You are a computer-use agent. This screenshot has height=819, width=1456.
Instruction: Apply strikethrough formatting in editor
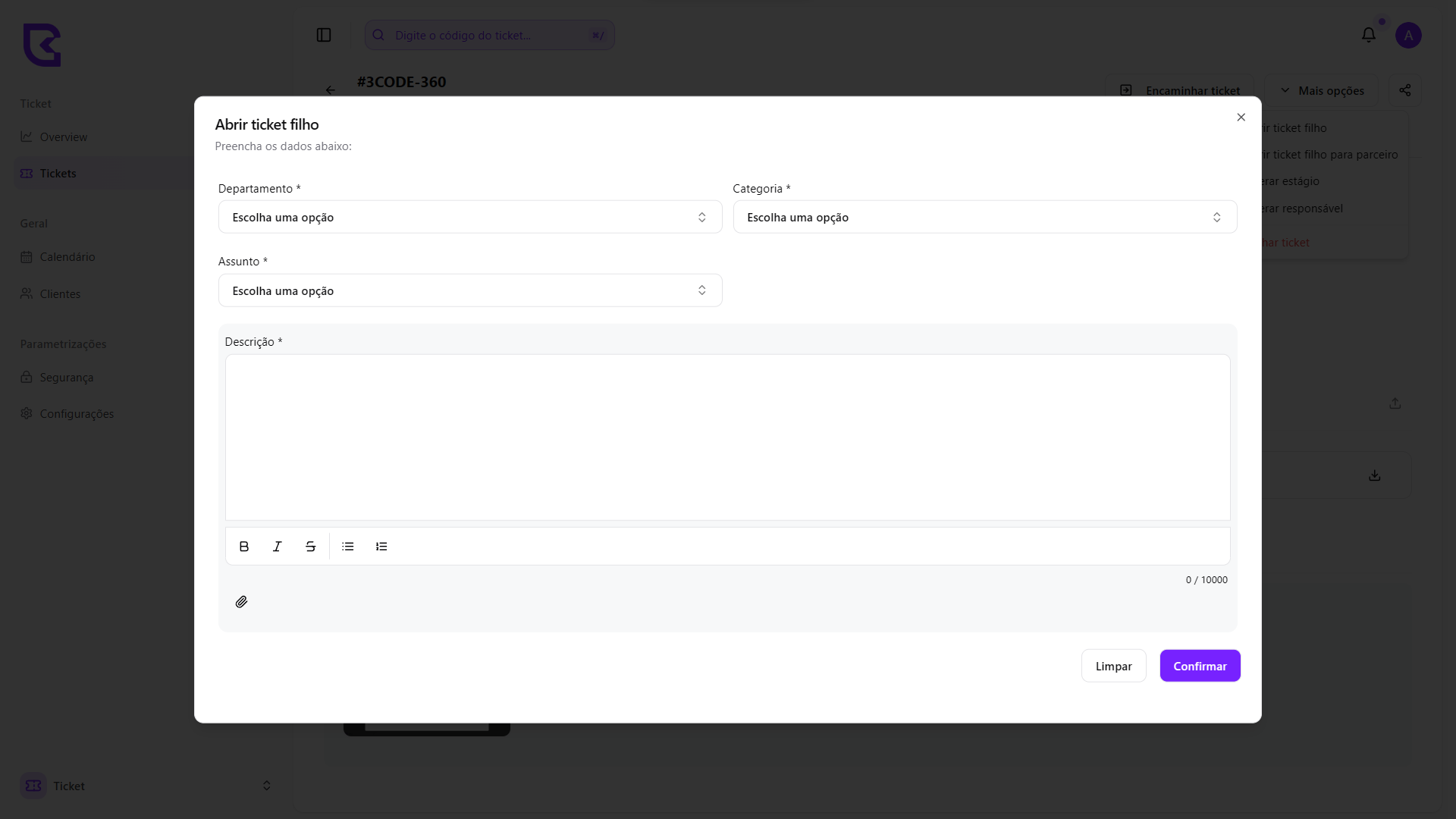[311, 546]
